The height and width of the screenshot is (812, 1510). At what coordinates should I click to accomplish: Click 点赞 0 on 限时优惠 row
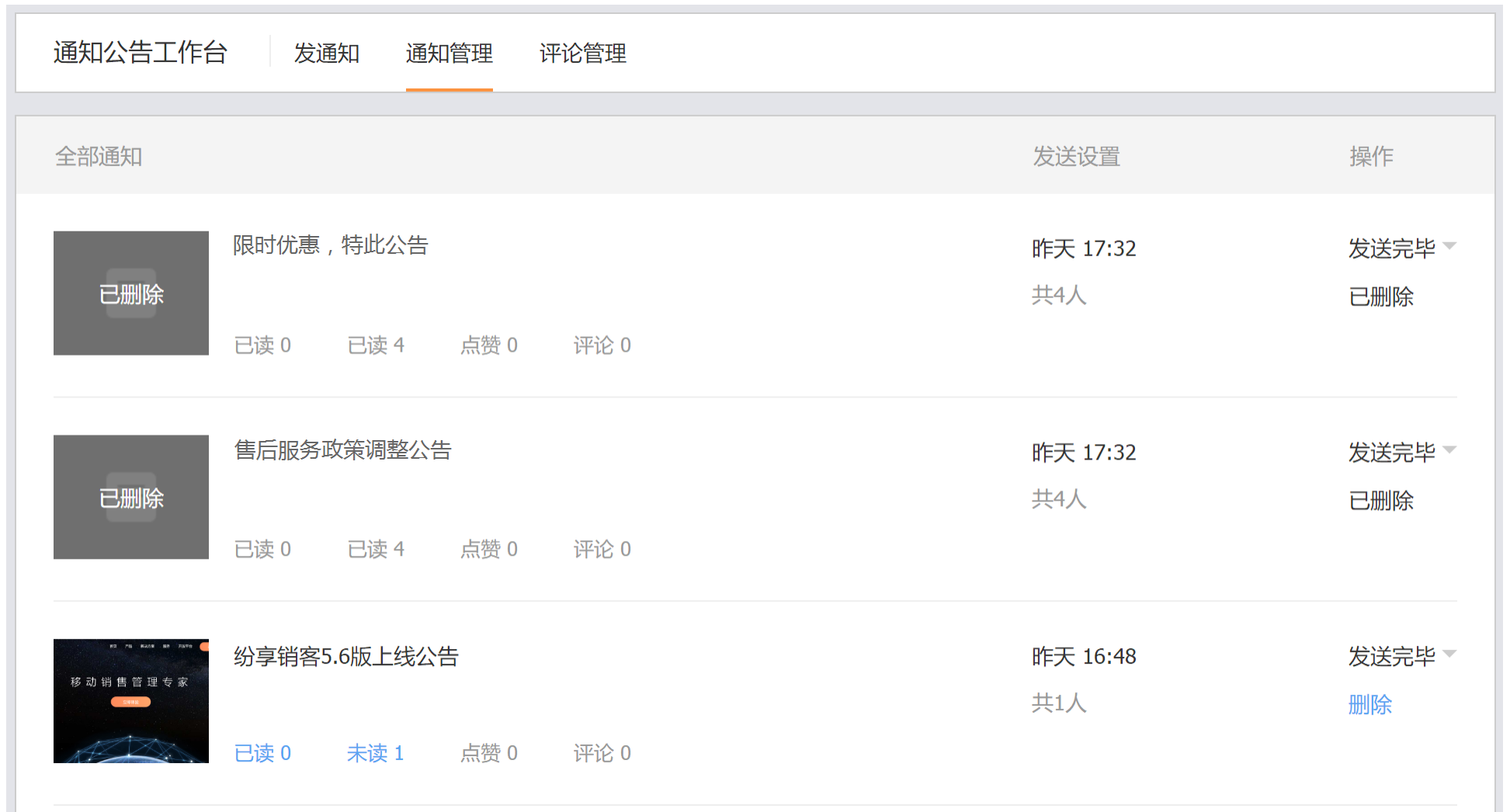tap(489, 345)
